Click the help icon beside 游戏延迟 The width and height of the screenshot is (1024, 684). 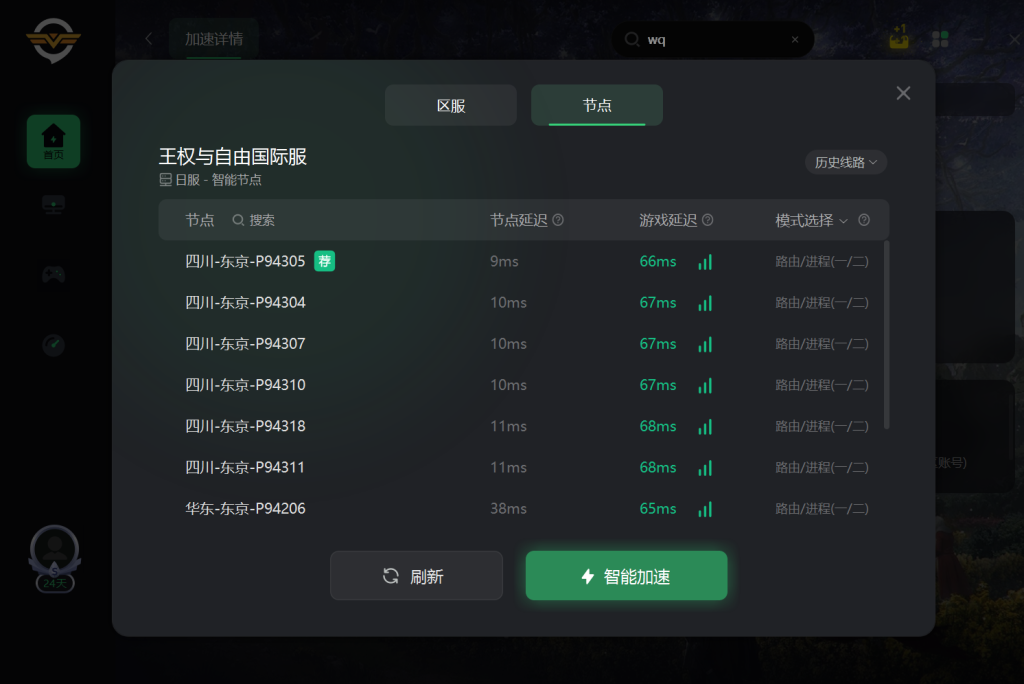pyautogui.click(x=708, y=220)
